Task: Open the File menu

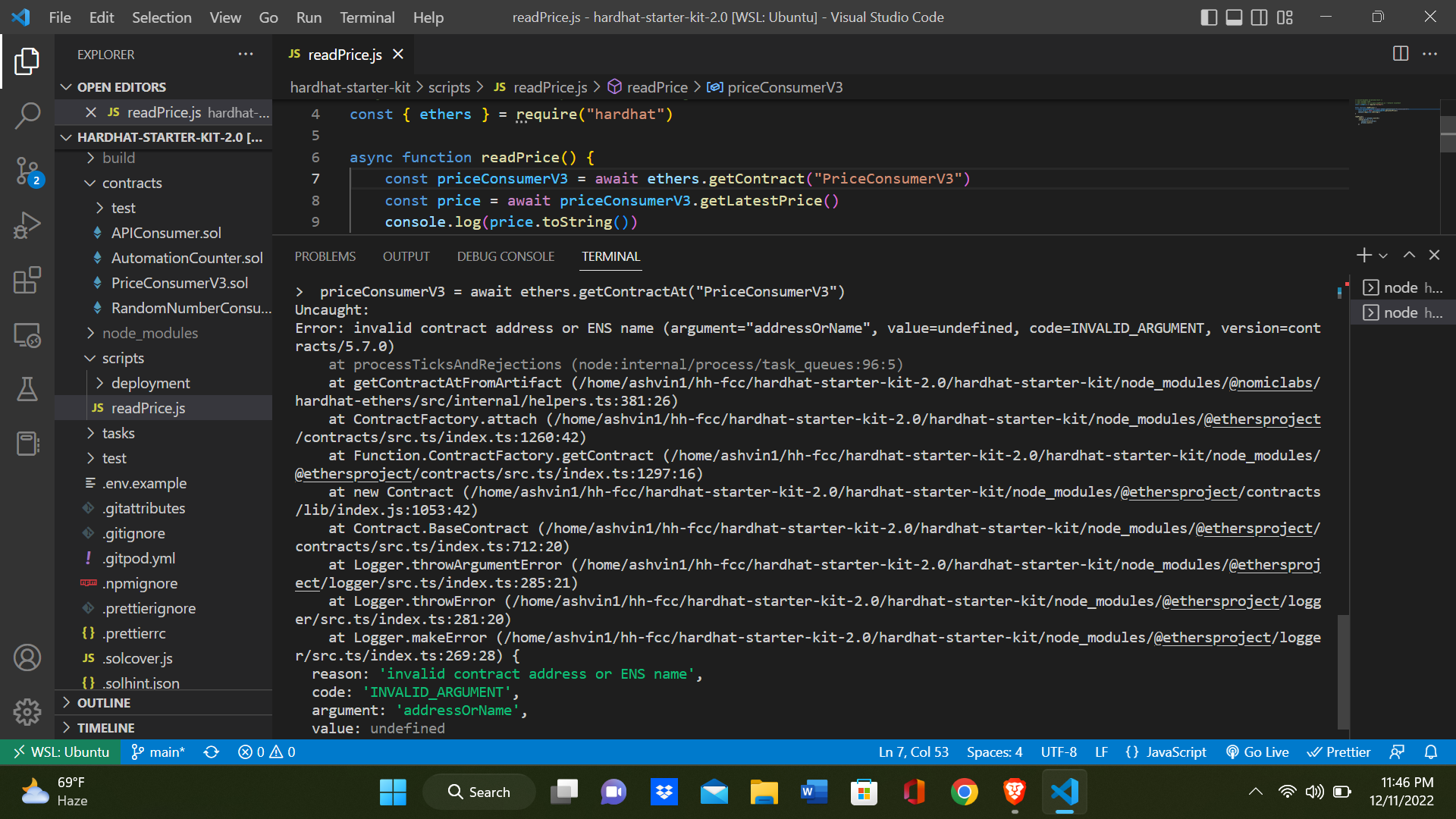Action: coord(60,17)
